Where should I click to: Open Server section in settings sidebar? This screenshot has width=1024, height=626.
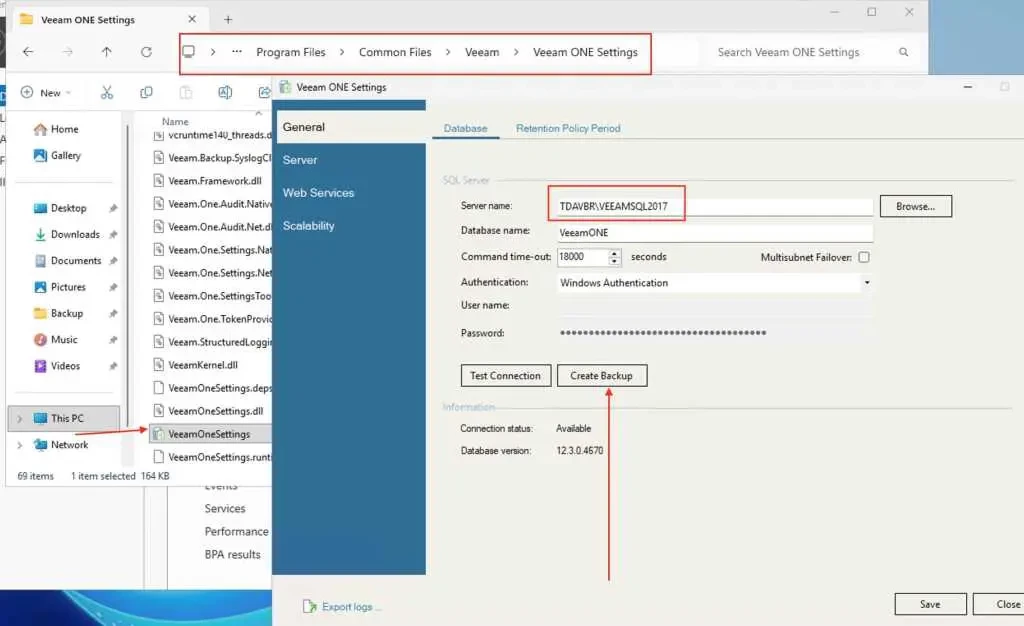pos(300,160)
